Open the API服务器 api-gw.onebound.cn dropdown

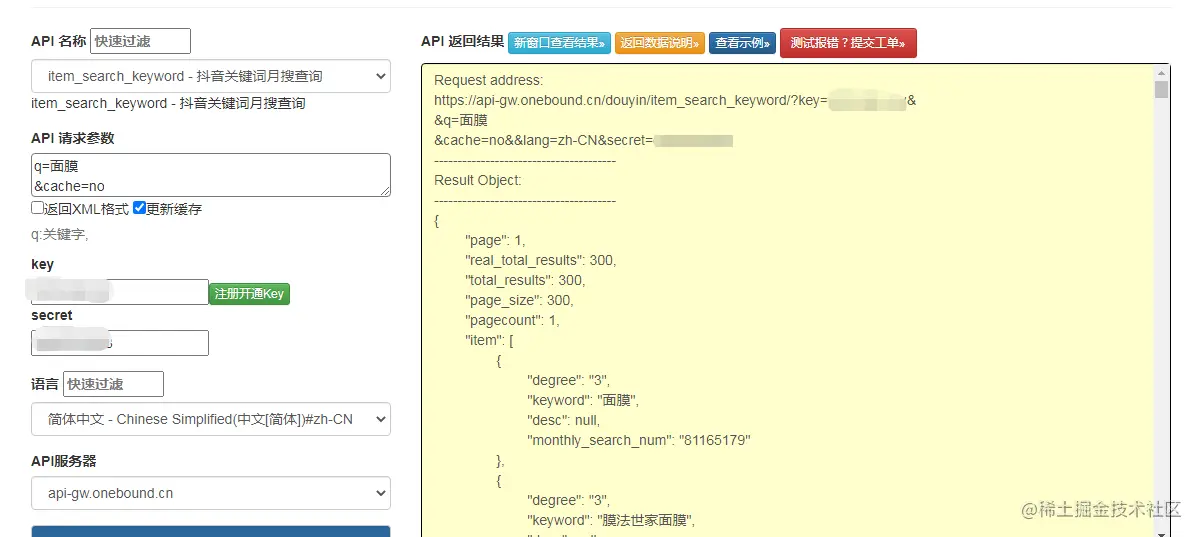[x=211, y=493]
